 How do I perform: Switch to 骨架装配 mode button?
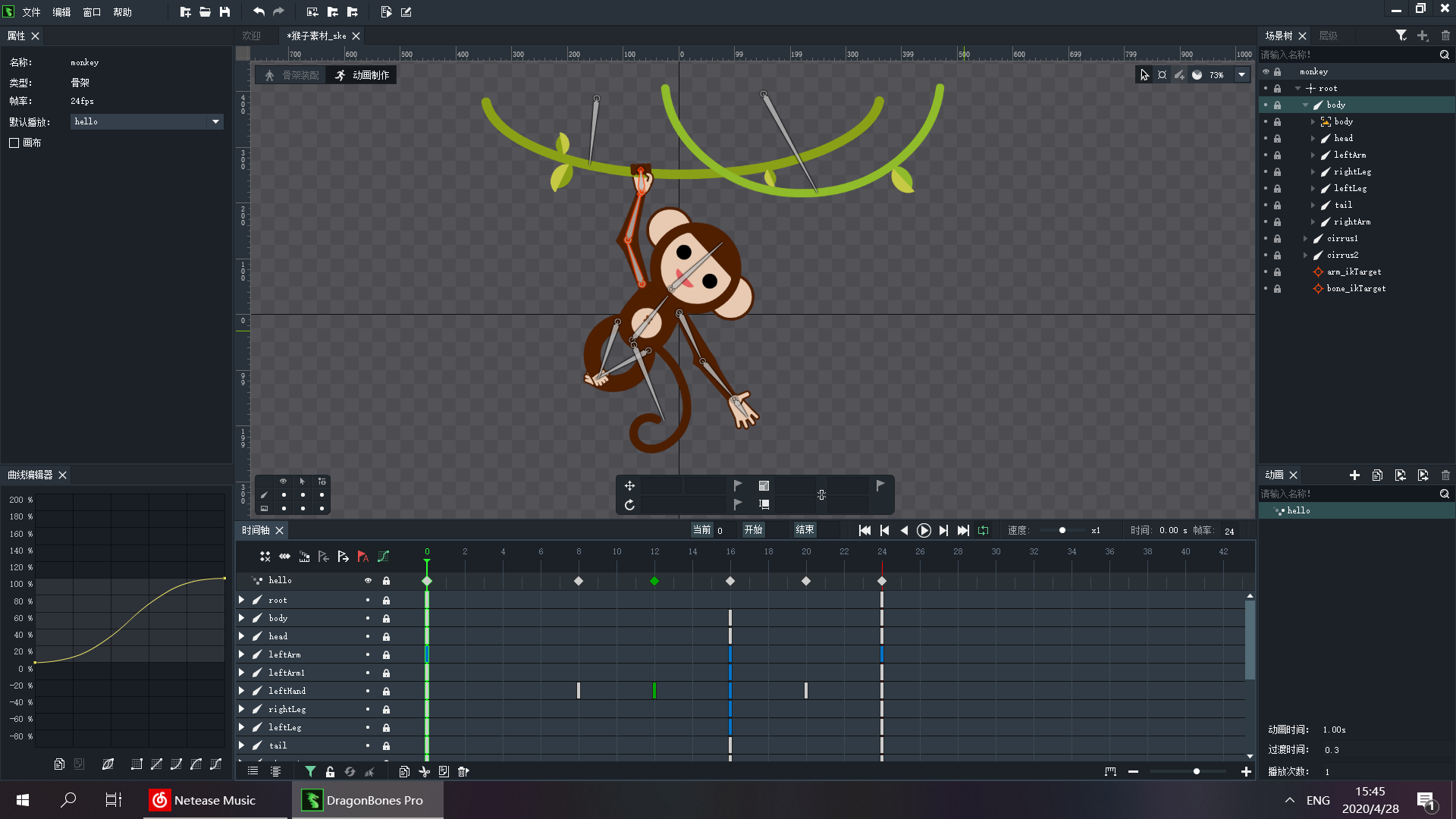coord(292,75)
